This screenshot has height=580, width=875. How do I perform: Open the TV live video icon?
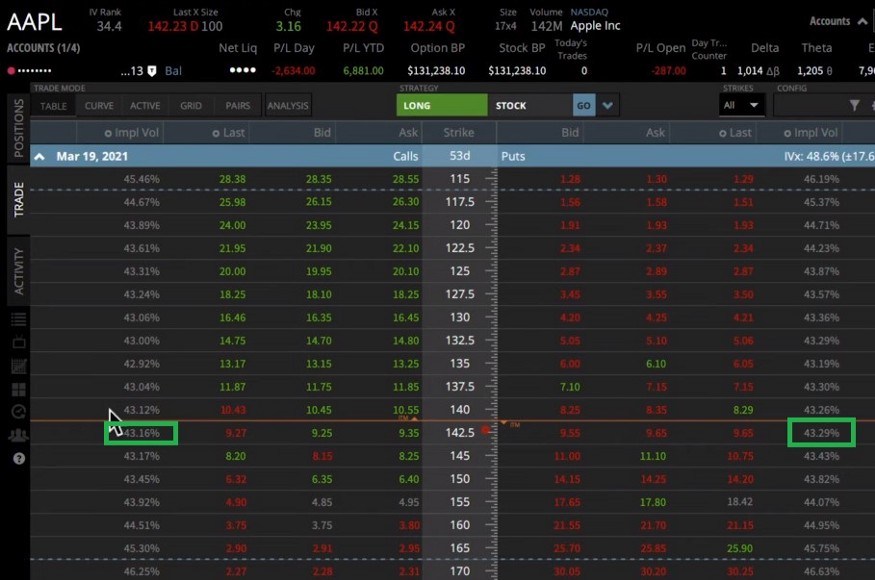pyautogui.click(x=18, y=342)
